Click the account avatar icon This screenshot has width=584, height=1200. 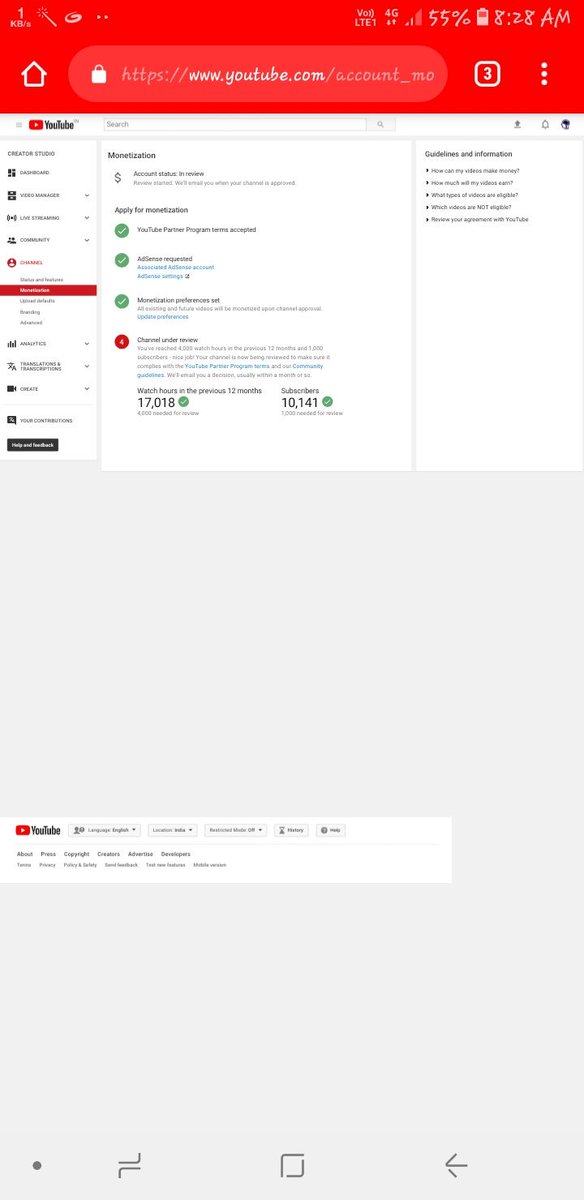(x=565, y=125)
